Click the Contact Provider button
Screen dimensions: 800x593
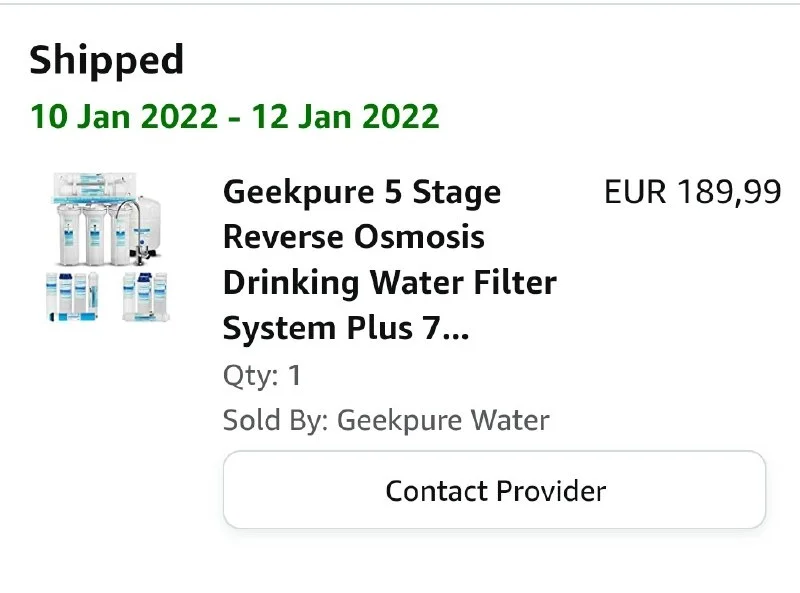click(x=494, y=491)
